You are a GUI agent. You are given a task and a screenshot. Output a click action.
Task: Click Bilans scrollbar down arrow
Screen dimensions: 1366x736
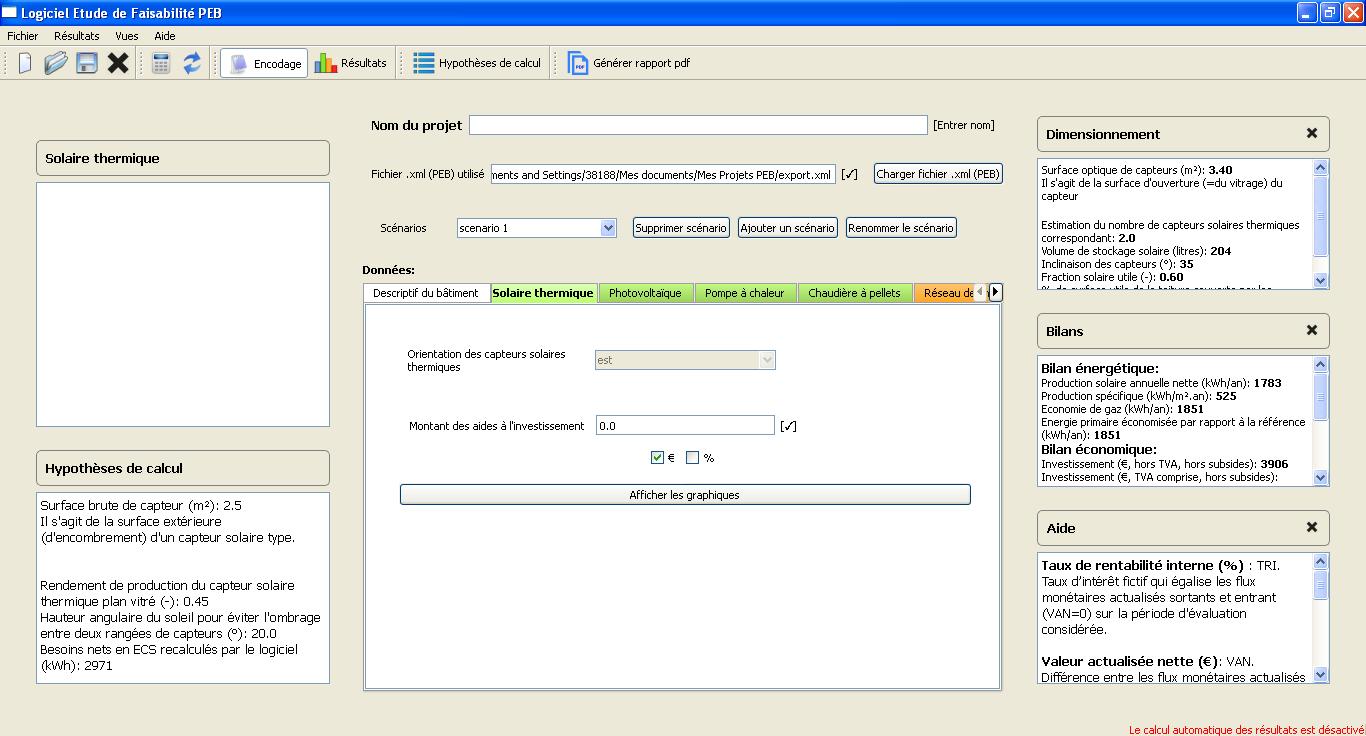point(1320,477)
